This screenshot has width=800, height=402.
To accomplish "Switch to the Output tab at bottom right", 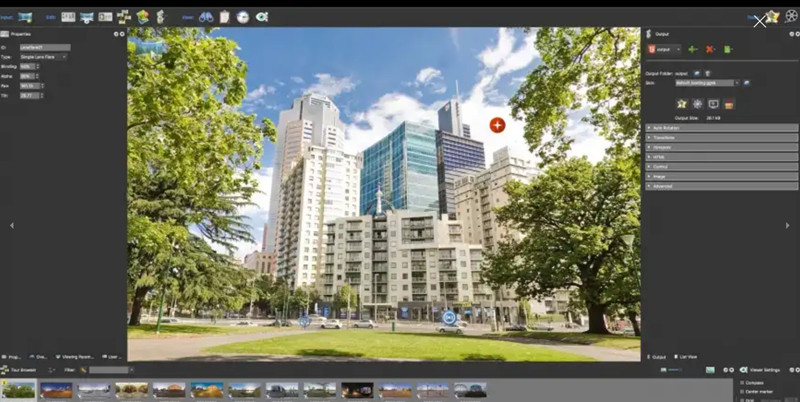I will tap(656, 357).
